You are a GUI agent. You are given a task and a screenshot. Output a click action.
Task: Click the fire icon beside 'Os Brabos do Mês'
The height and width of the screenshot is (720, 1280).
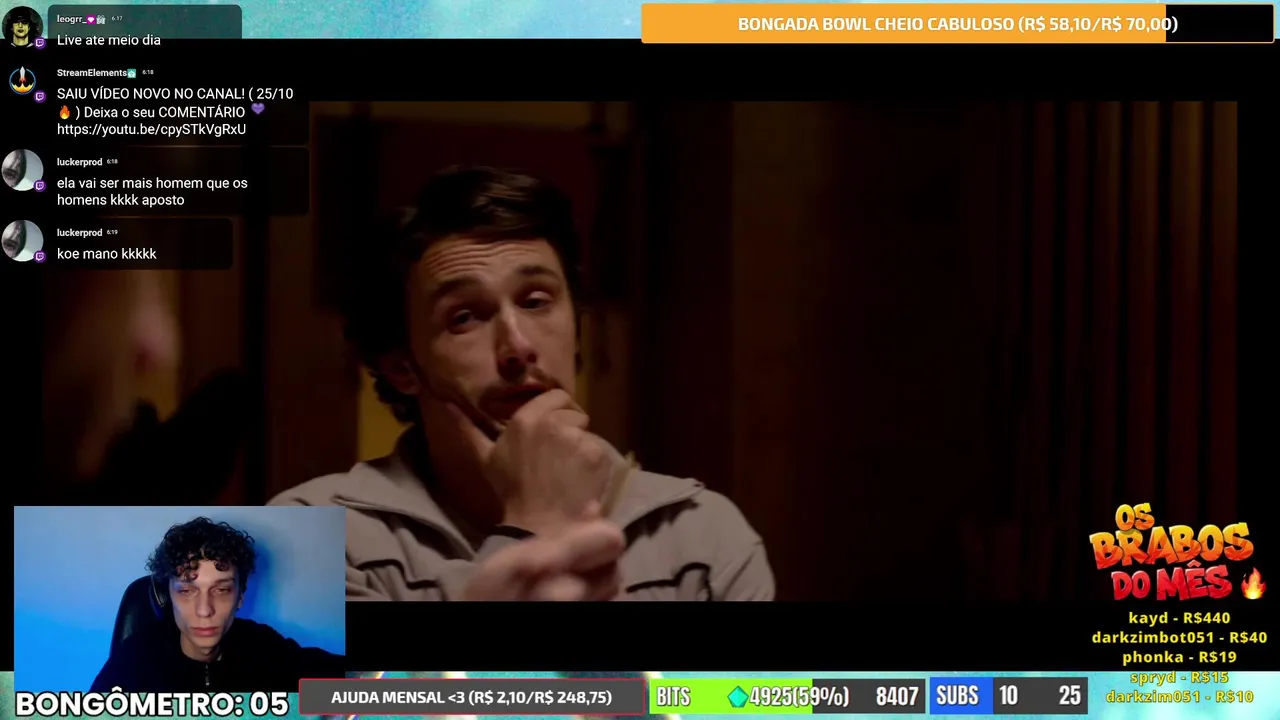tap(1252, 582)
